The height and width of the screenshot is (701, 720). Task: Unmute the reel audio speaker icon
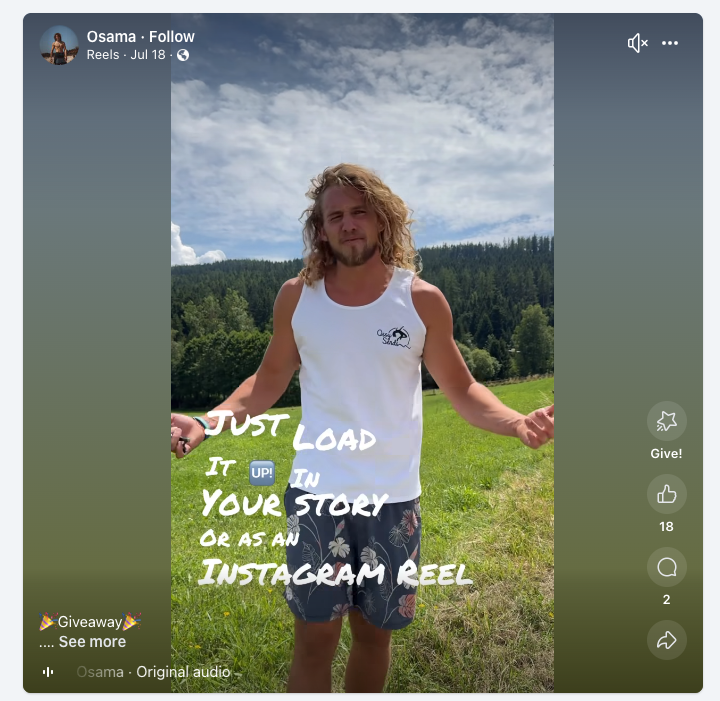pos(637,43)
